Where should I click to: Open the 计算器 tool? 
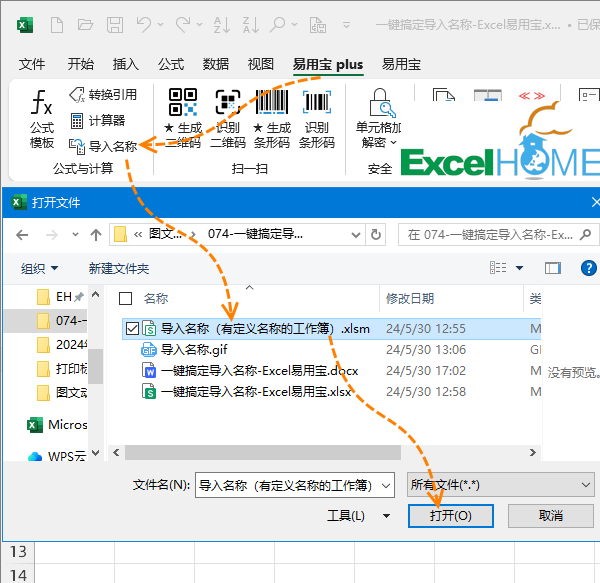click(98, 121)
